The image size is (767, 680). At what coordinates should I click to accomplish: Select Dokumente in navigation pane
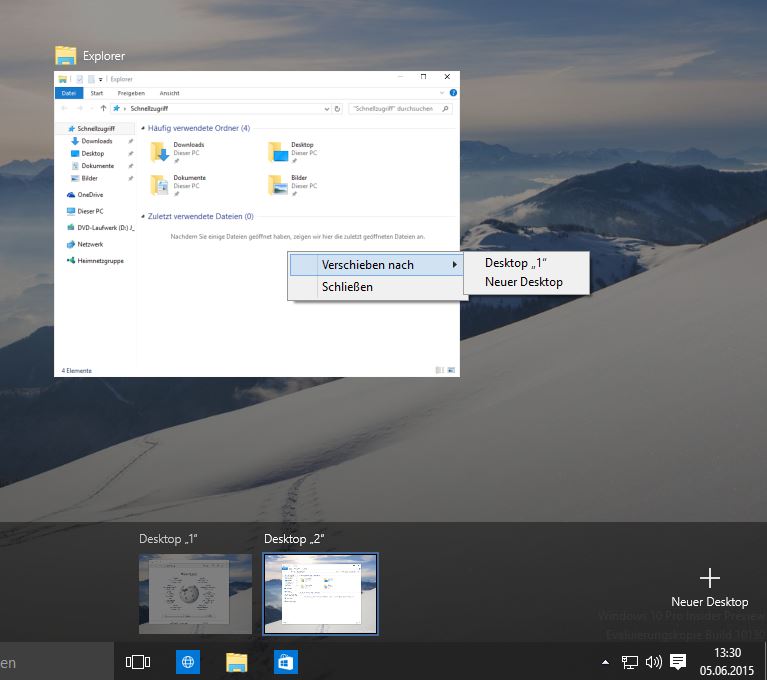pos(97,166)
